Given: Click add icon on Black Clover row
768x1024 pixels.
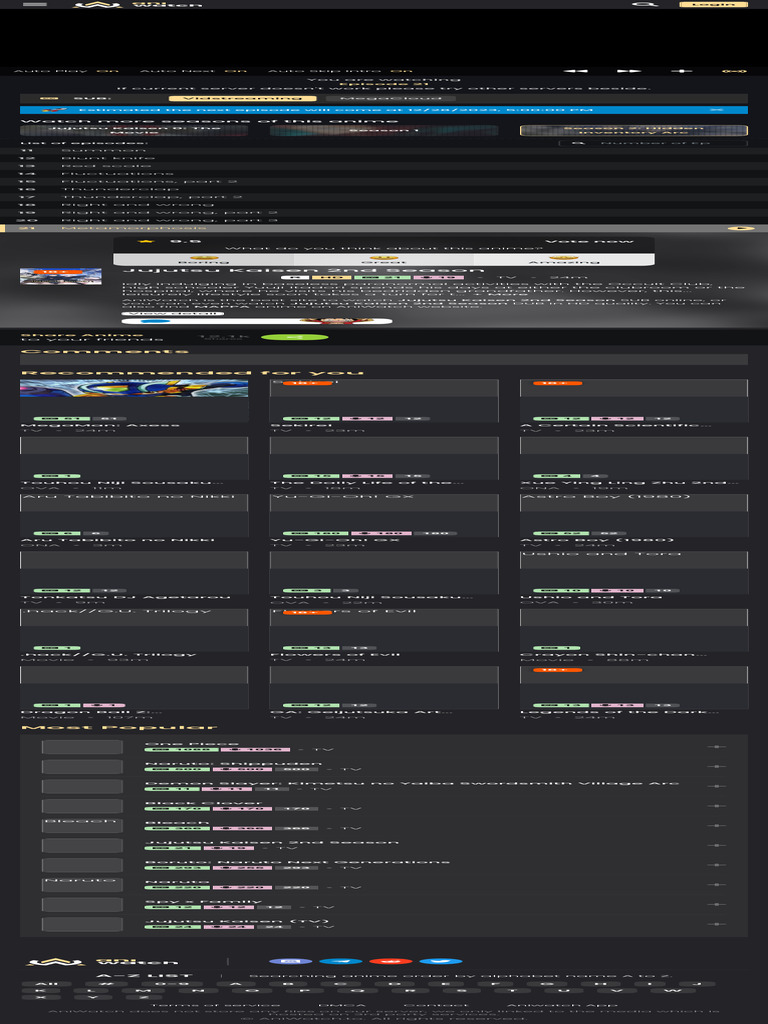Looking at the screenshot, I should tap(716, 806).
